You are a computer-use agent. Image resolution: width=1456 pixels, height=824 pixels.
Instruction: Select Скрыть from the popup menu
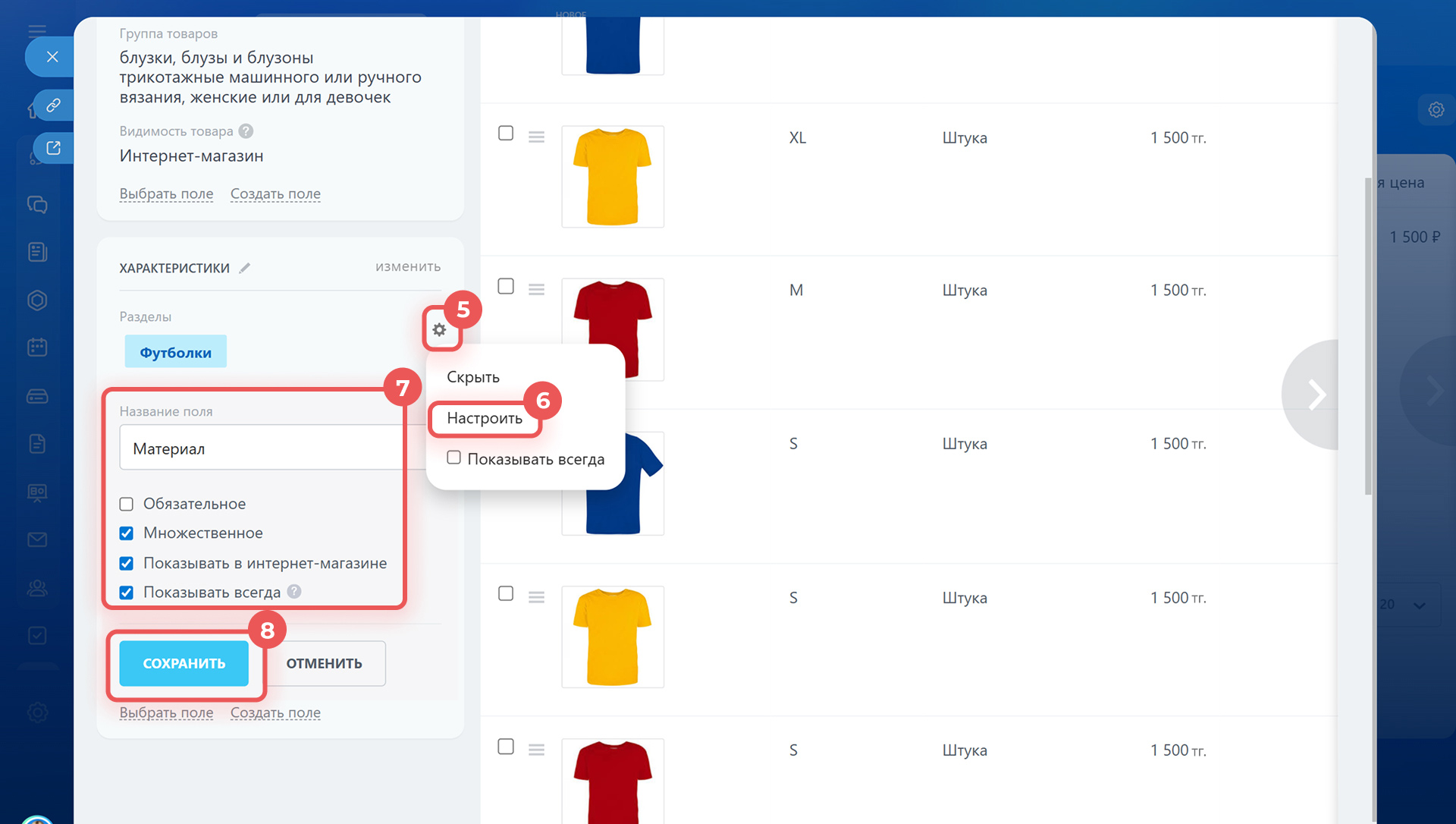[x=473, y=377]
